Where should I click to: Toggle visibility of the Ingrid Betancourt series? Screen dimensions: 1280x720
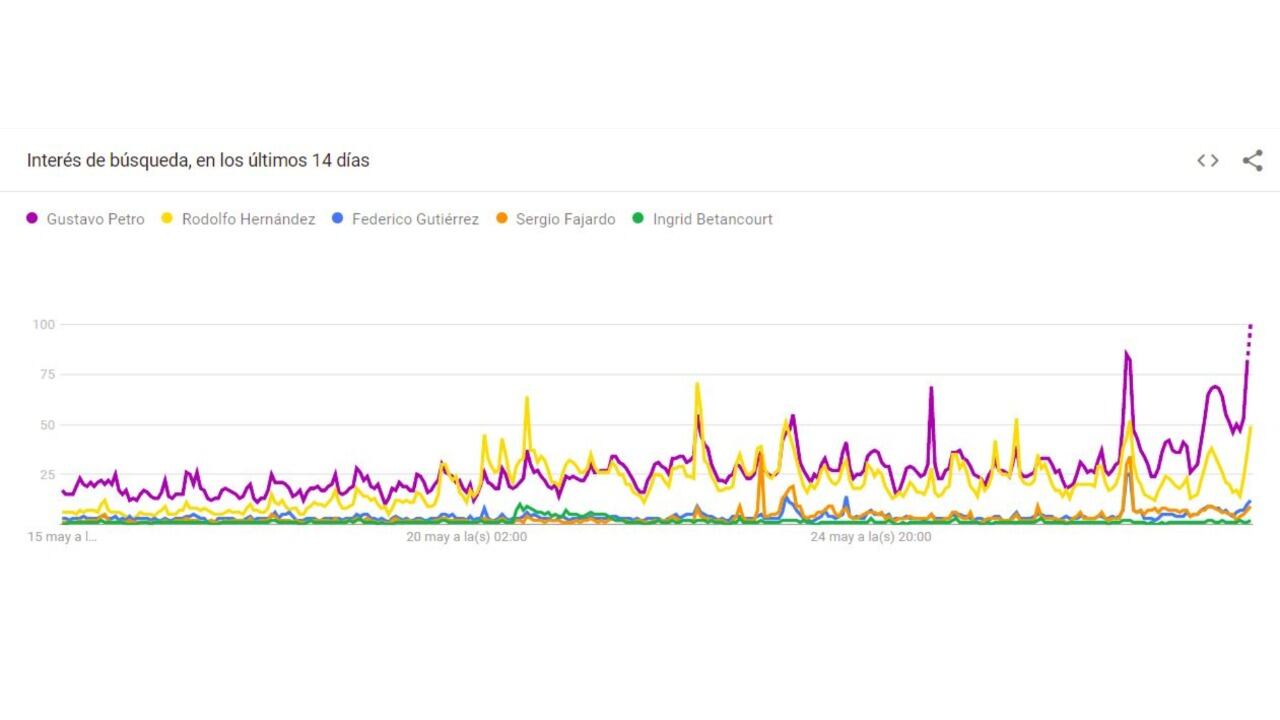click(x=714, y=218)
